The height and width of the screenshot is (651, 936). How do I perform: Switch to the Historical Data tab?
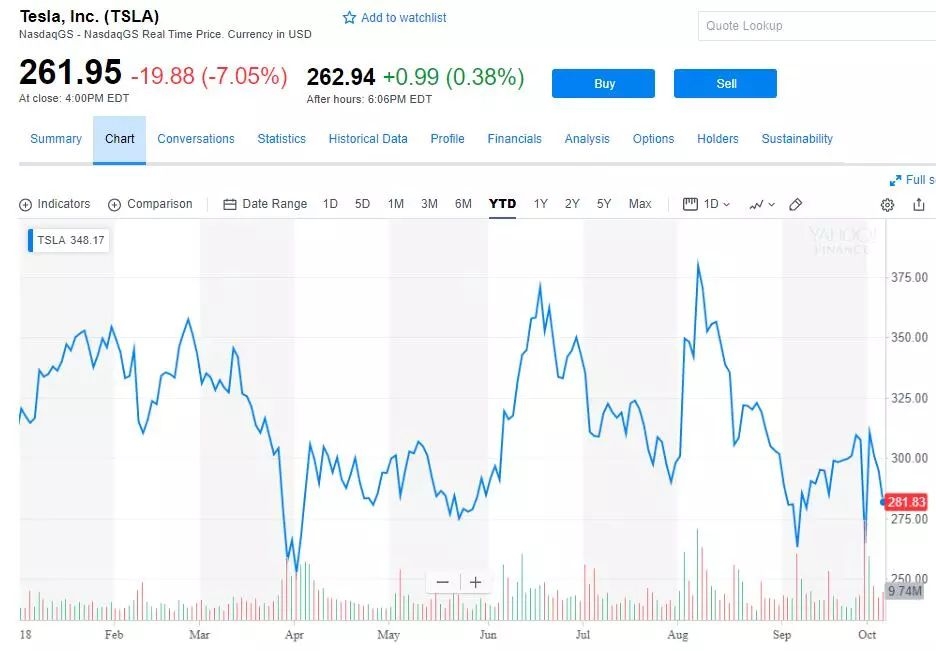[x=368, y=139]
